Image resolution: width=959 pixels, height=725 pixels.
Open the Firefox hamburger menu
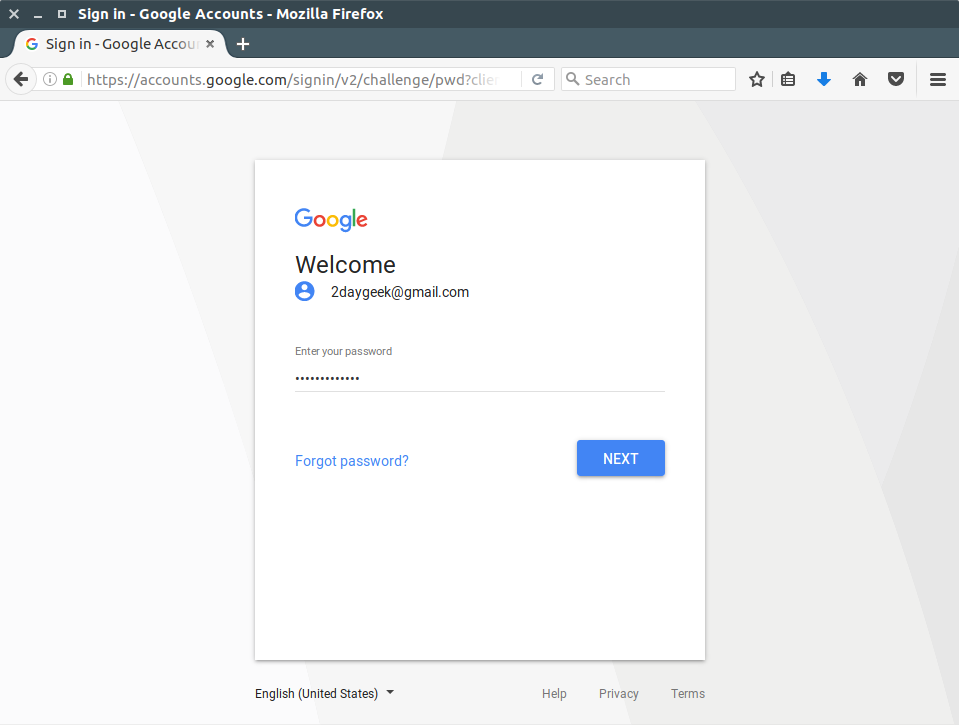point(938,79)
